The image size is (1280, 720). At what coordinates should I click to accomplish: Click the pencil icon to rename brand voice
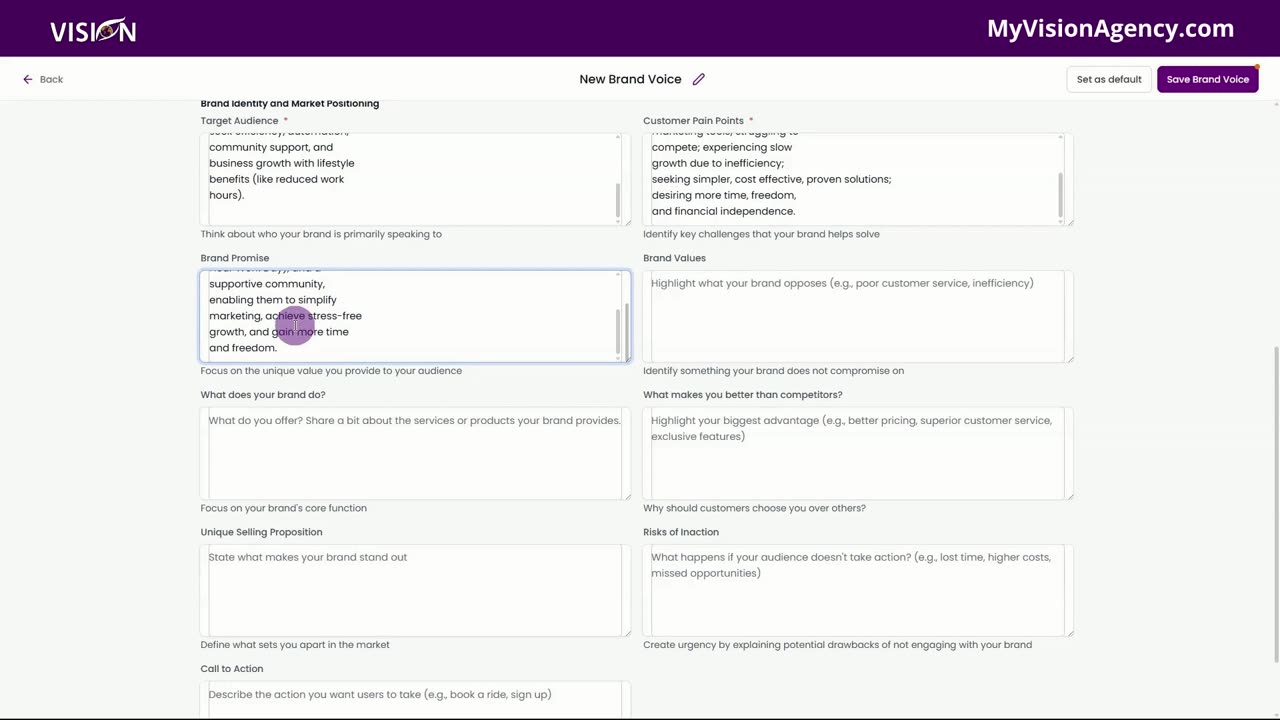coord(699,79)
